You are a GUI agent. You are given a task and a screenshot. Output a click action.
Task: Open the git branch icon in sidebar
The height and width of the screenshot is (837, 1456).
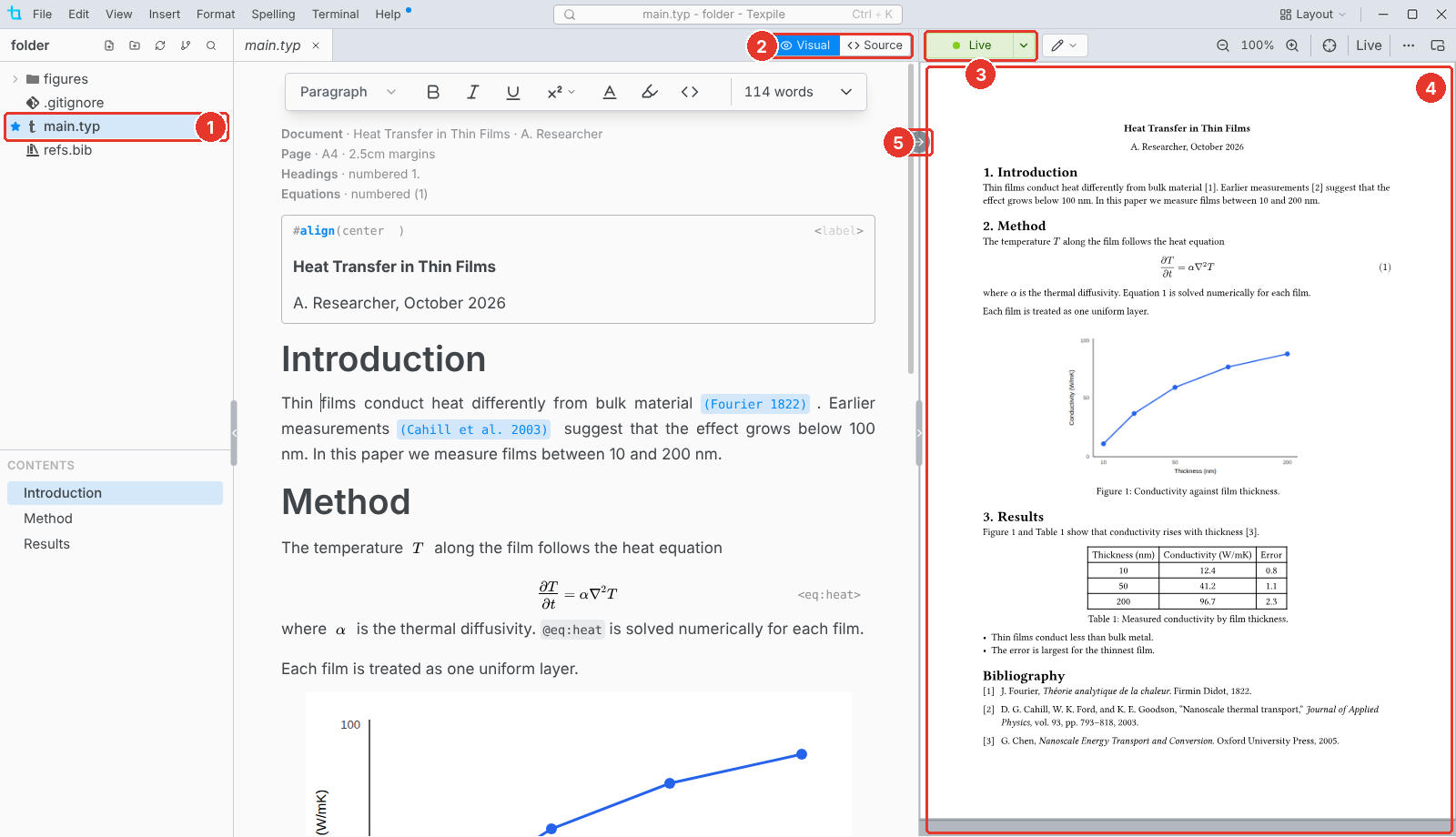tap(186, 45)
